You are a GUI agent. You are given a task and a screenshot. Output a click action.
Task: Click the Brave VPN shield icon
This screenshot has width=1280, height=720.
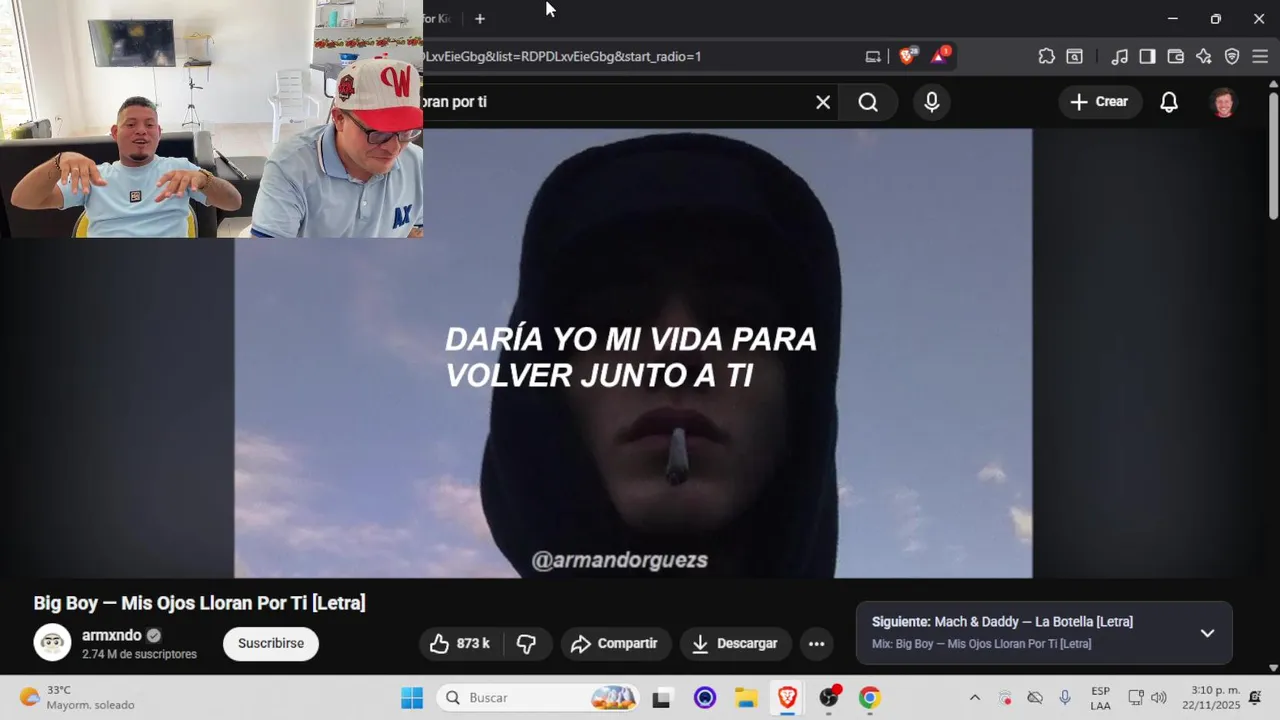pos(1232,56)
